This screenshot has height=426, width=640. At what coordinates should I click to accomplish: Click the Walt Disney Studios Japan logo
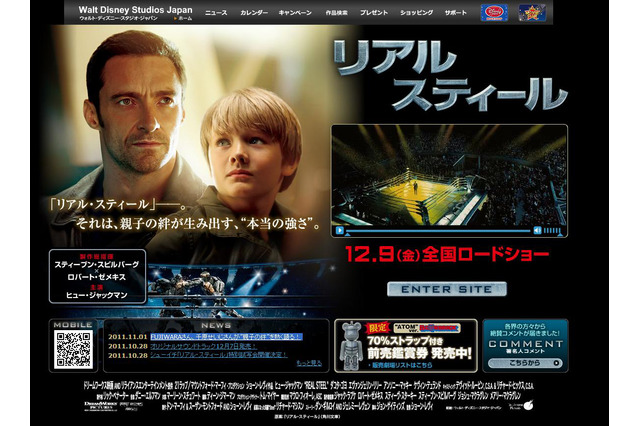(135, 9)
